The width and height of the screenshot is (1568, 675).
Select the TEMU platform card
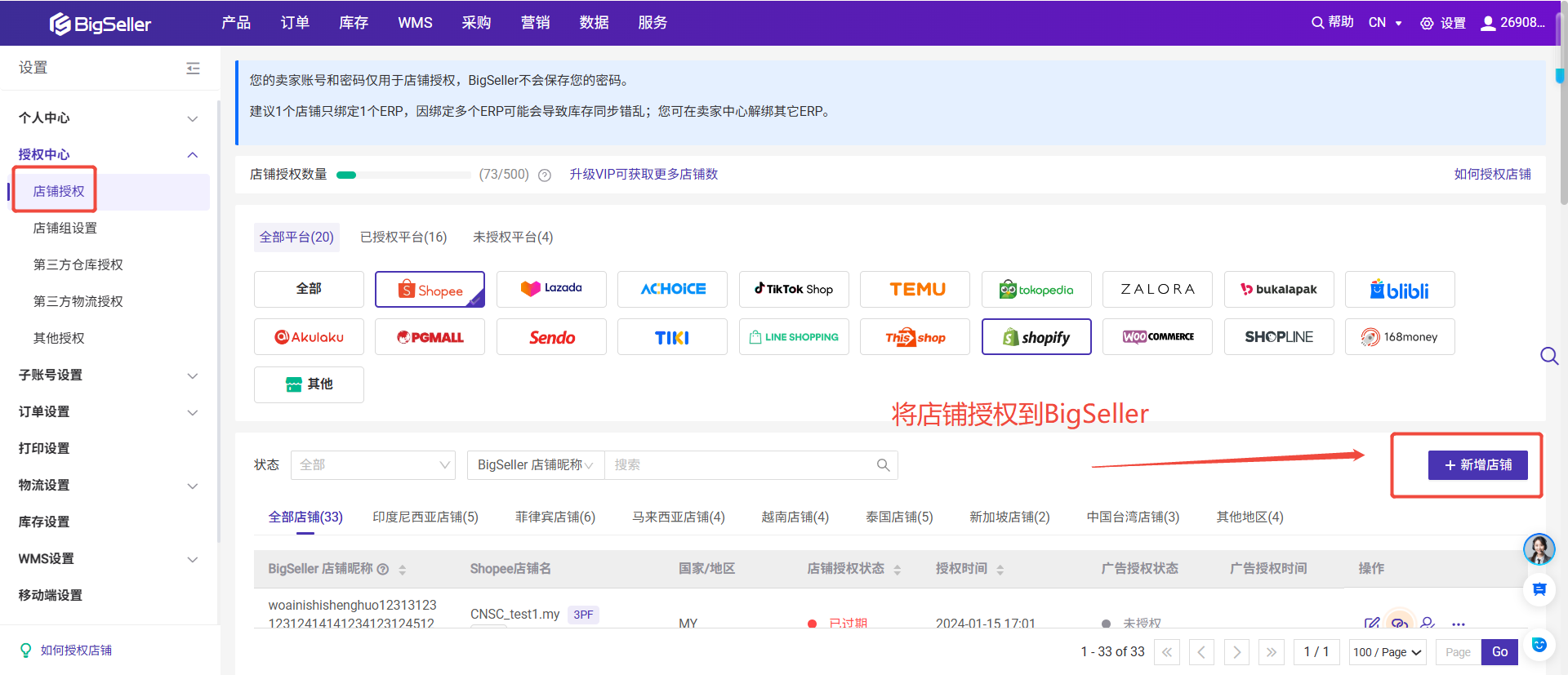[915, 289]
